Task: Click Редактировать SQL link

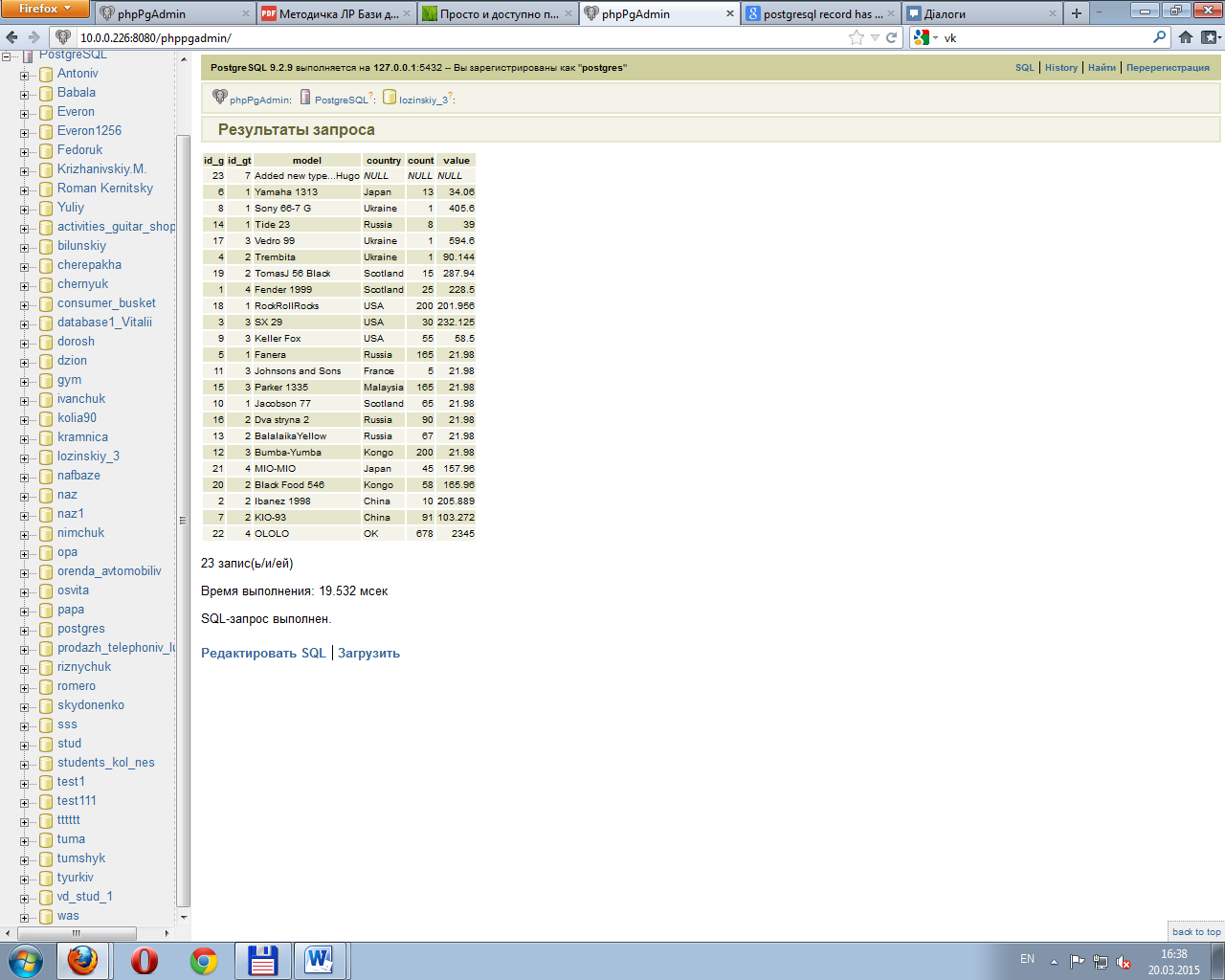Action: [263, 653]
